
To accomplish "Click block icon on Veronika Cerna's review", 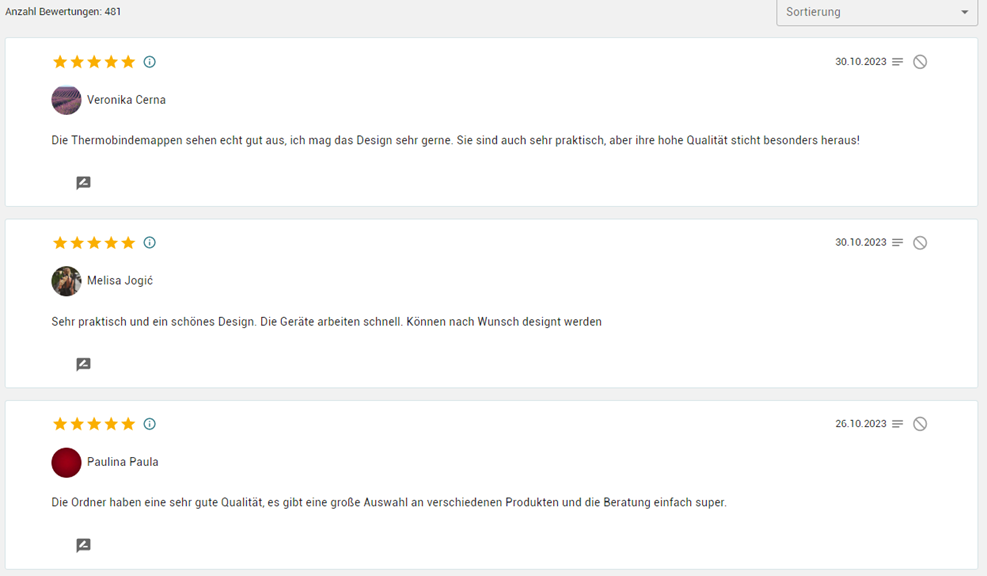I will click(x=920, y=62).
